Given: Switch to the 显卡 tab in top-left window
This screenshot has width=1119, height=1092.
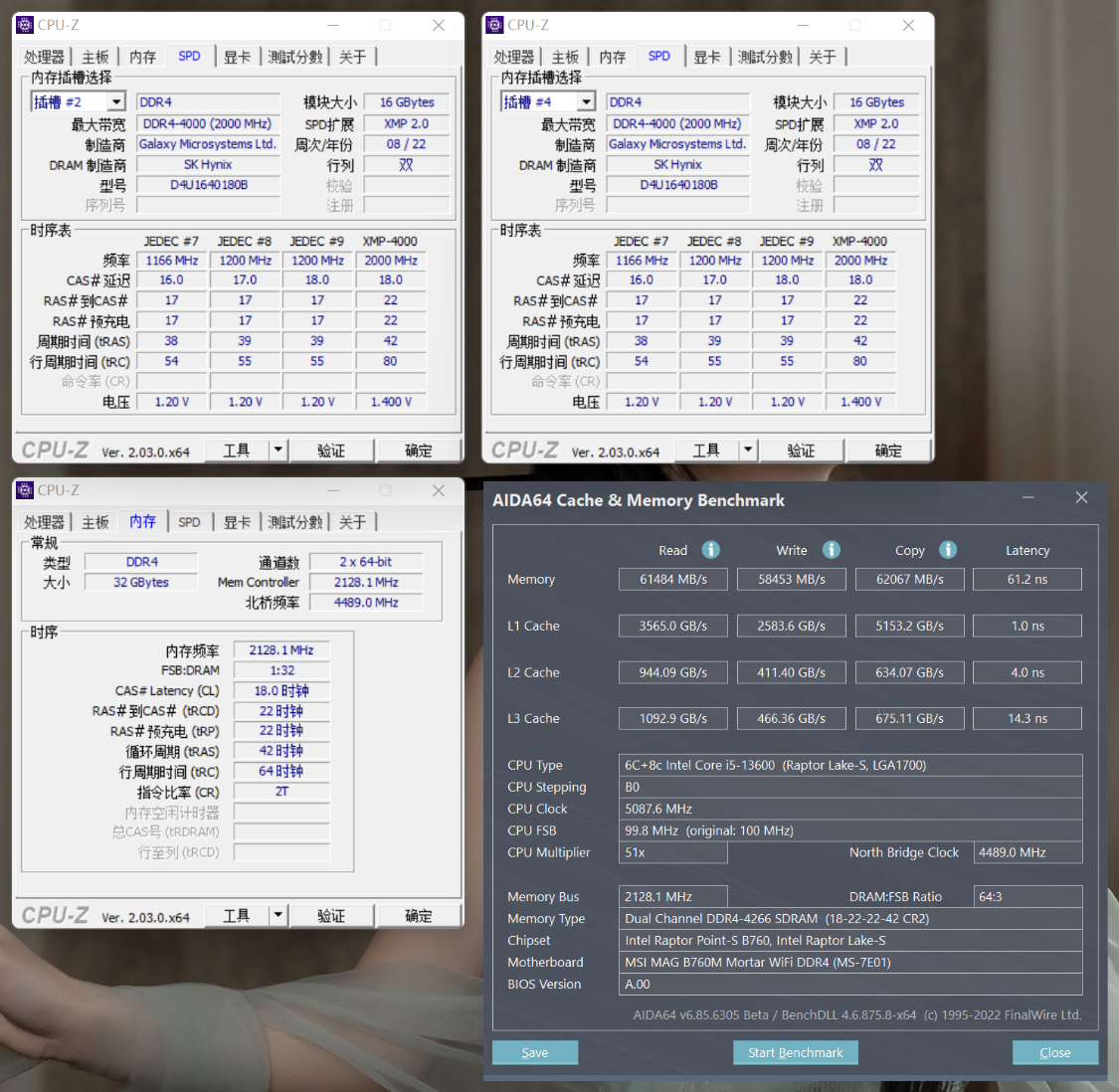Looking at the screenshot, I should pos(237,57).
